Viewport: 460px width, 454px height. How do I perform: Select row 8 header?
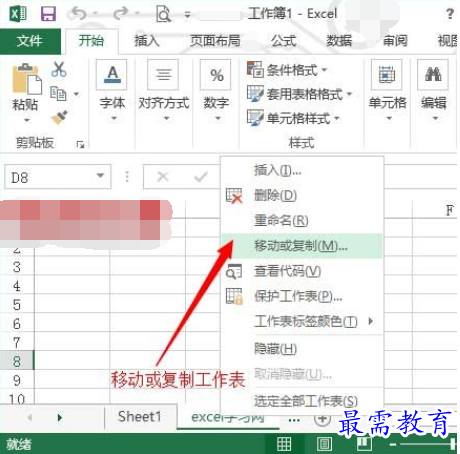17,361
